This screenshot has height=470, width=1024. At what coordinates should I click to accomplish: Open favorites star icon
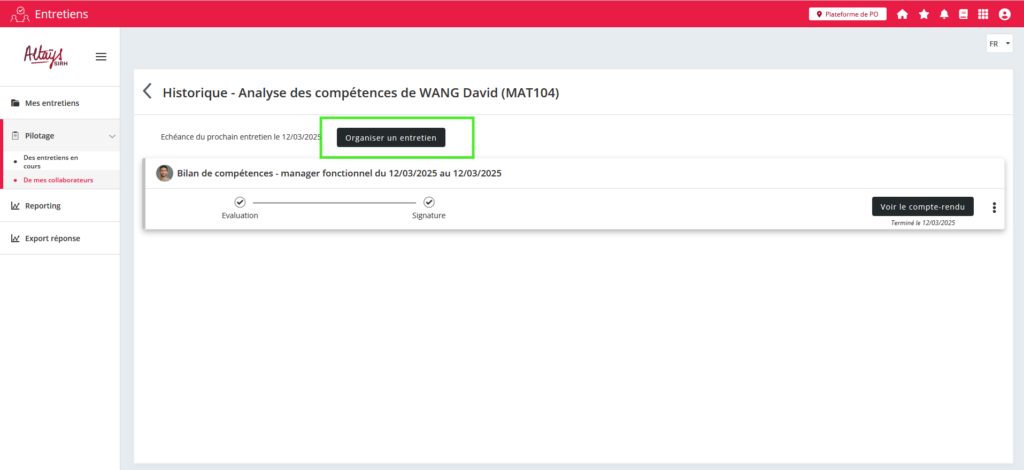click(x=923, y=14)
